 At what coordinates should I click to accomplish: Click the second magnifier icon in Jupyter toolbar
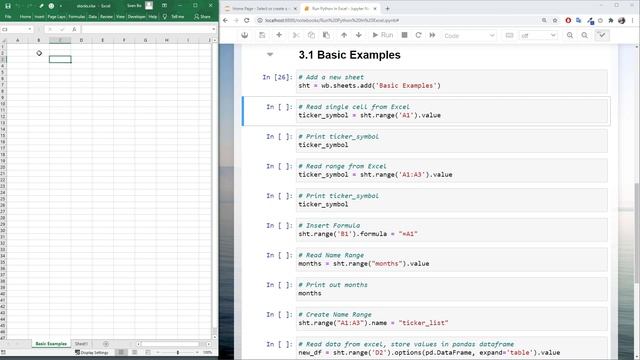coord(584,36)
